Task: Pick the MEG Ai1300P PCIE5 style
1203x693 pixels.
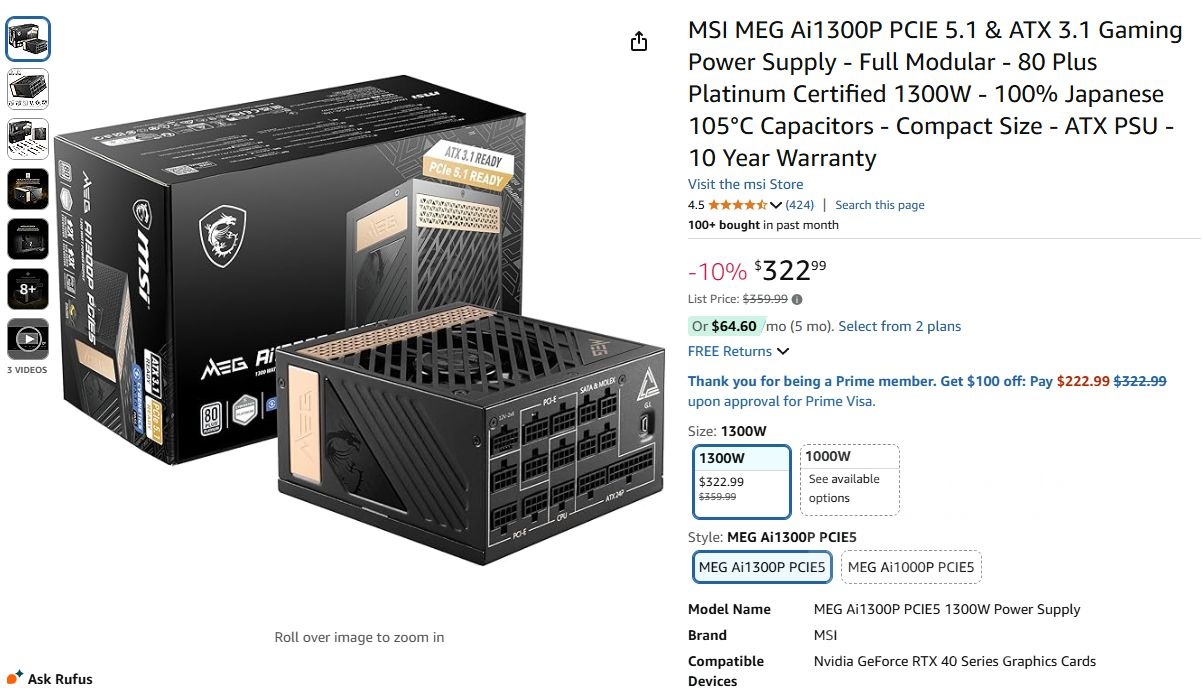Action: coord(762,567)
